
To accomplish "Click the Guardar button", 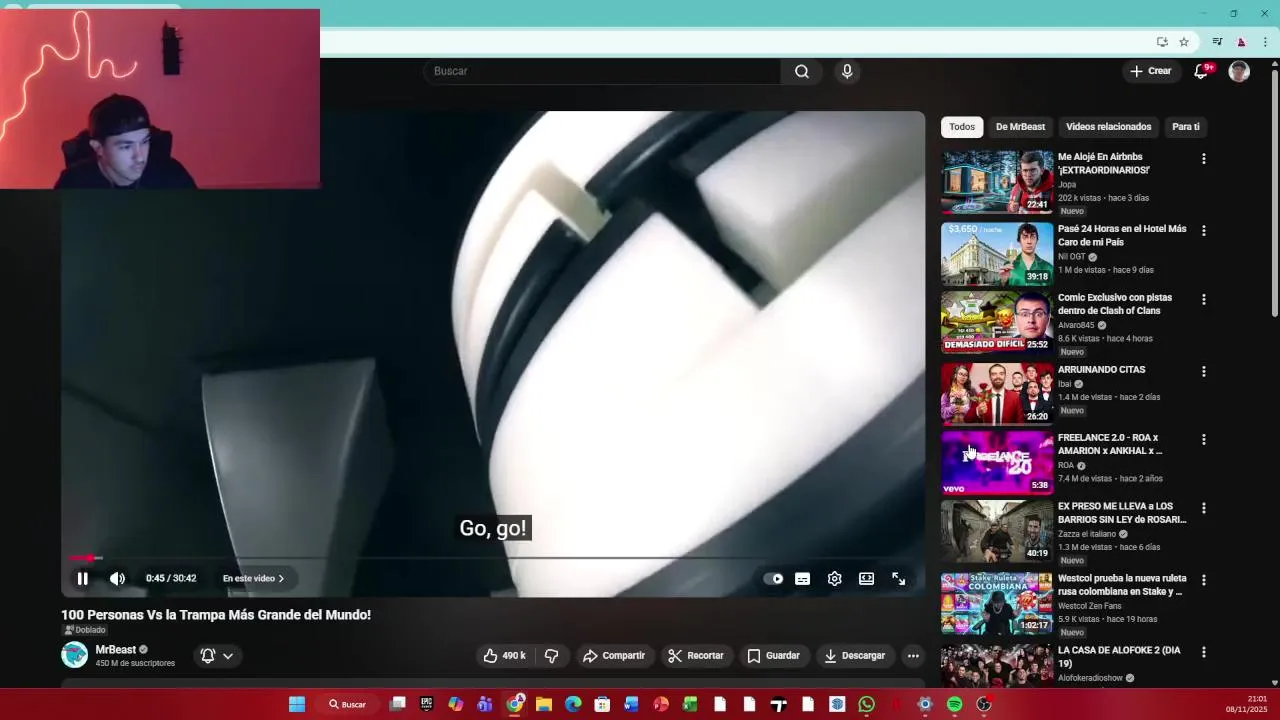I will 774,656.
